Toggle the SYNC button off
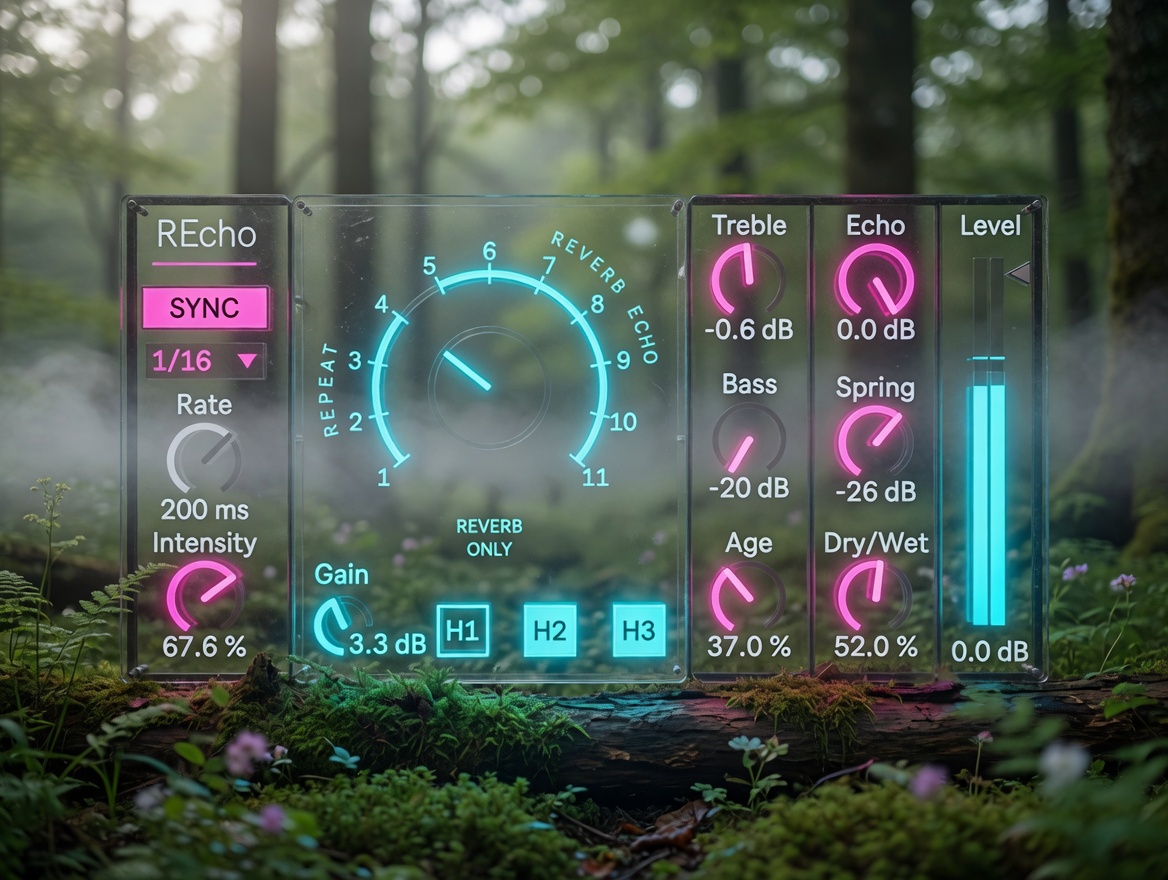 click(205, 308)
